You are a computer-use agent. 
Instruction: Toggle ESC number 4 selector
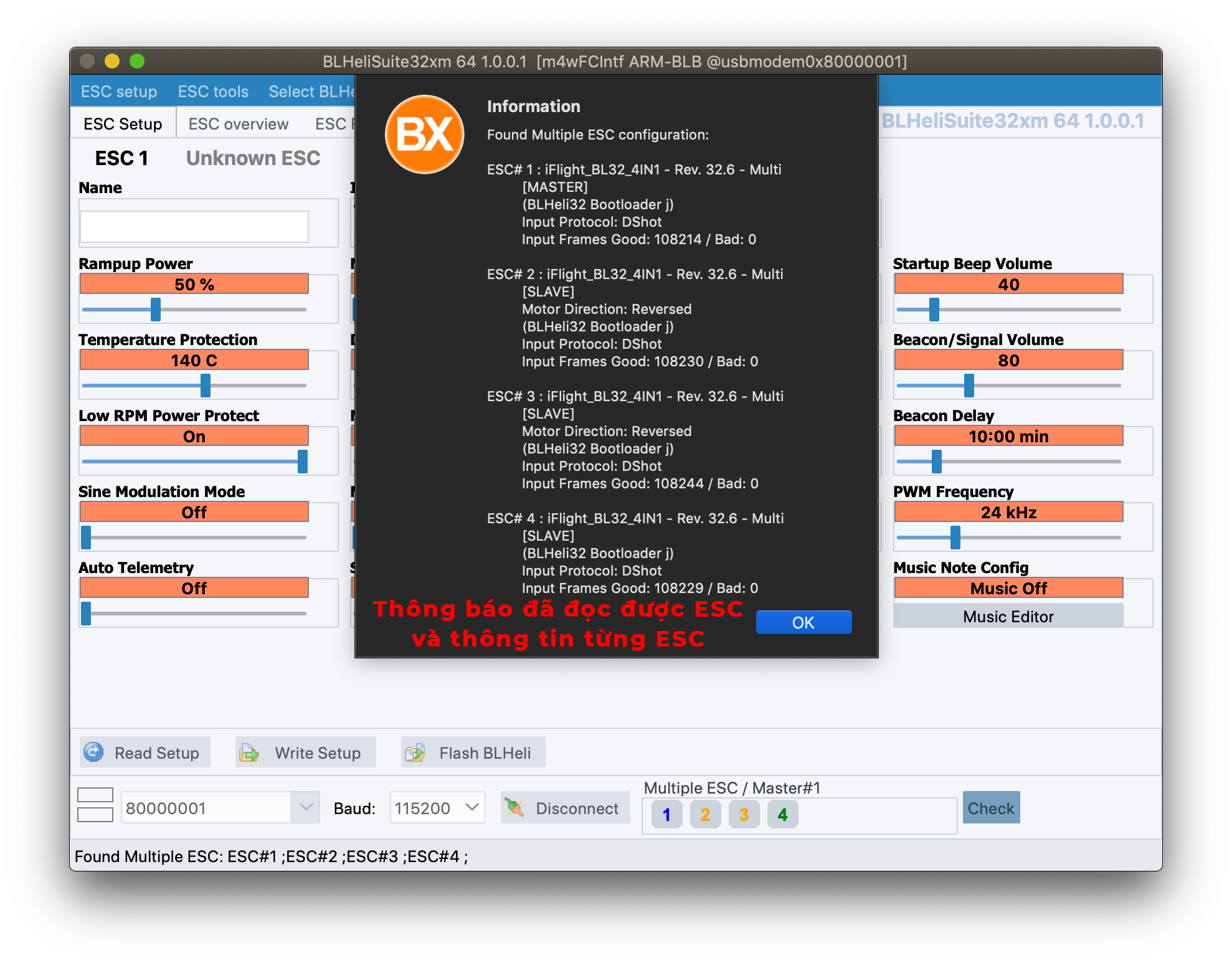(x=782, y=814)
